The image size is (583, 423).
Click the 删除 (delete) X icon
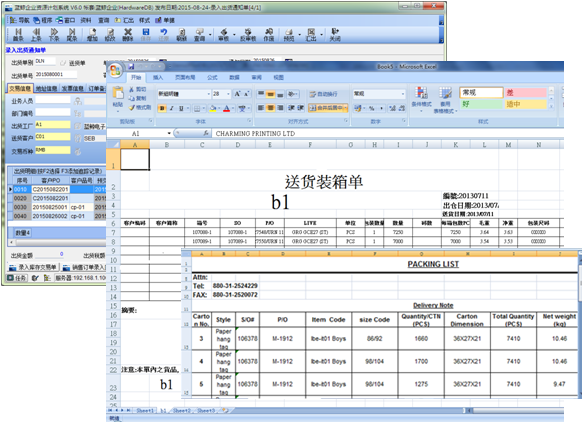coord(128,35)
